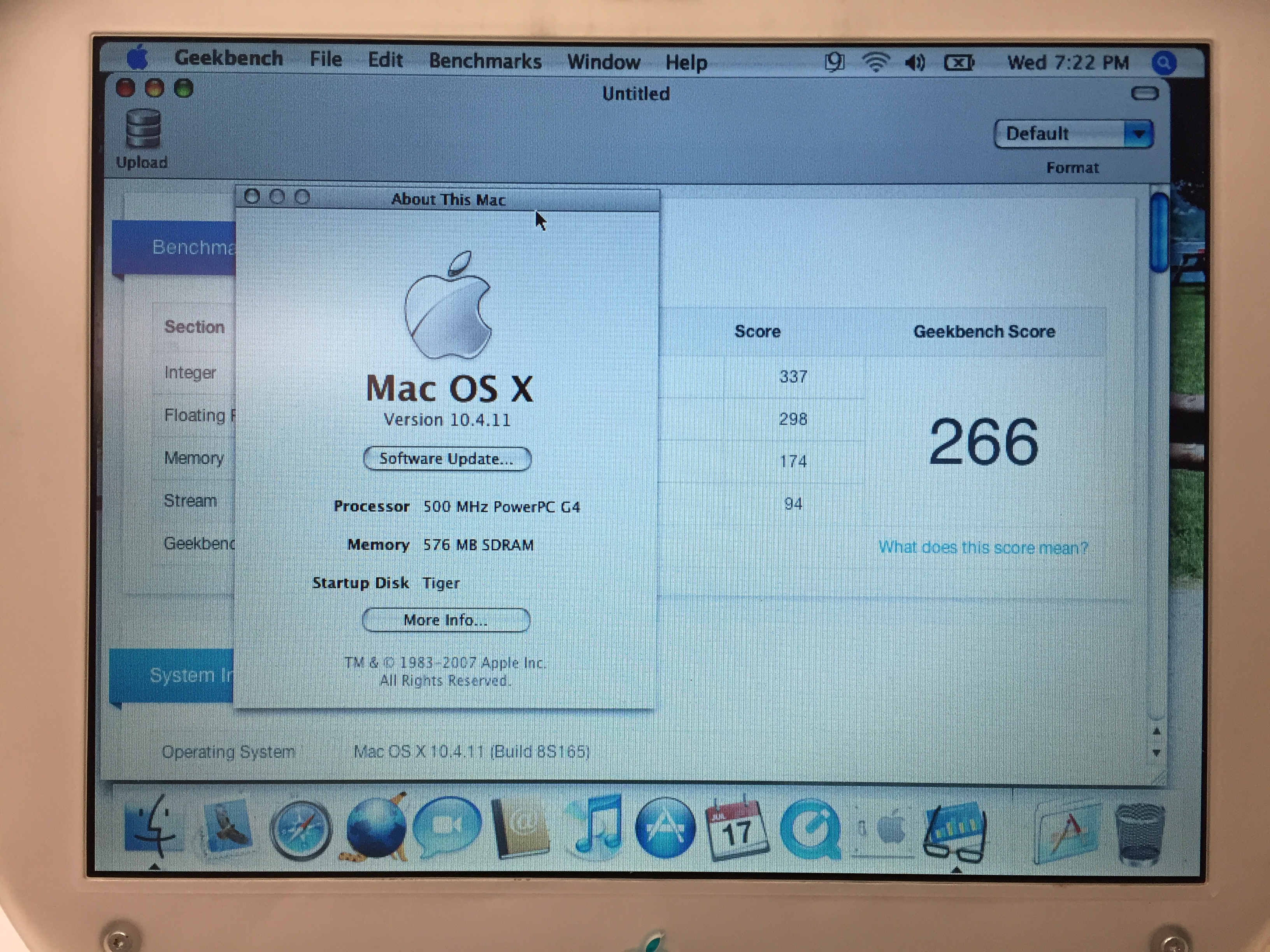Click the Score column header
The image size is (1270, 952).
[x=757, y=331]
